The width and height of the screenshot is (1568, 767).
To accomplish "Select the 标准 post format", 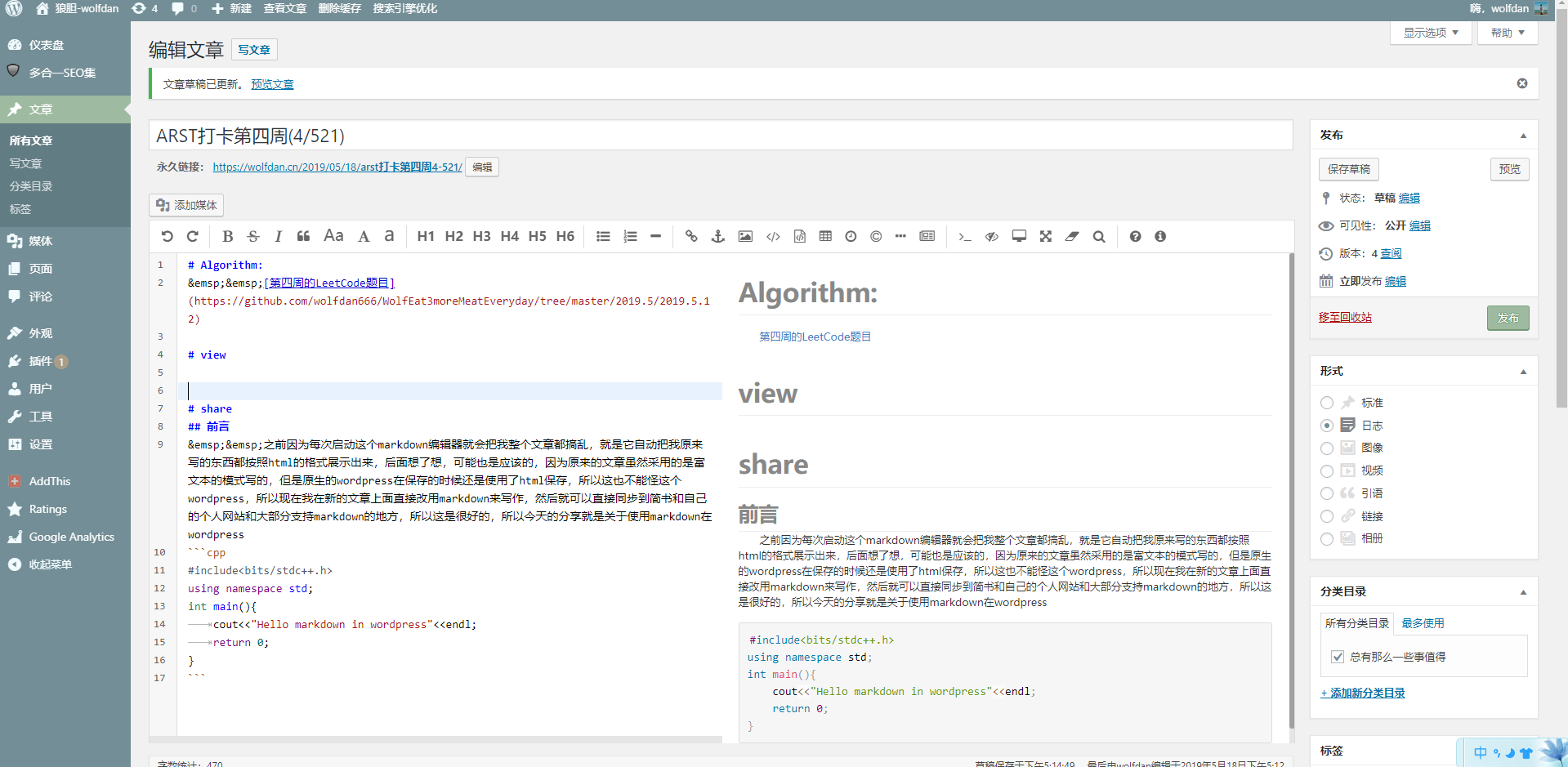I will (x=1327, y=403).
